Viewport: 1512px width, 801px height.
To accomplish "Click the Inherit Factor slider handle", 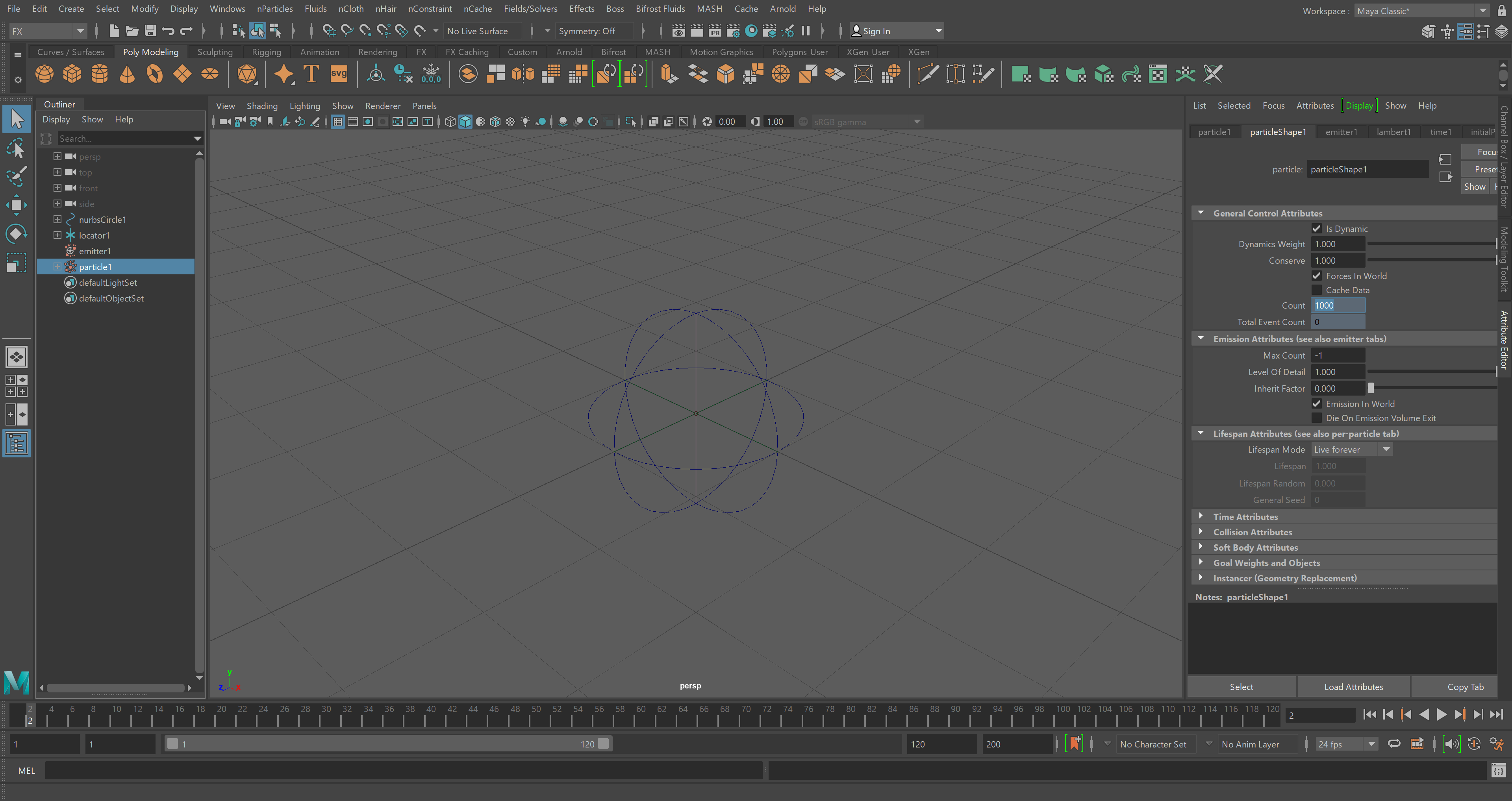I will (x=1371, y=388).
